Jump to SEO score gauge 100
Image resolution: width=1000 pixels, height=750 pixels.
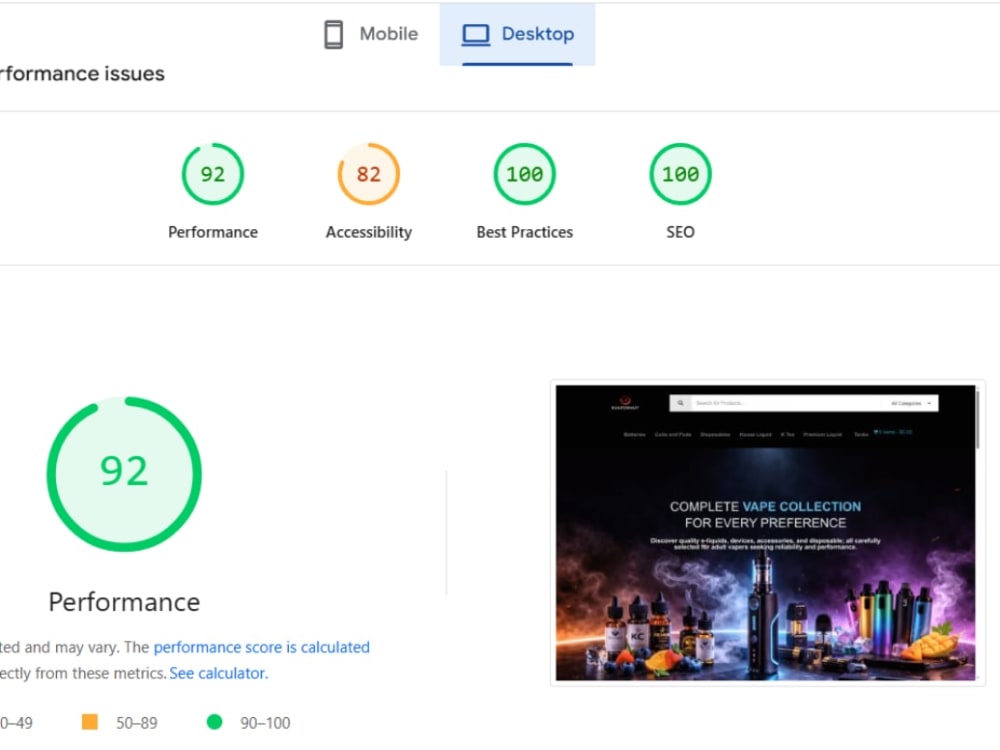pos(680,174)
